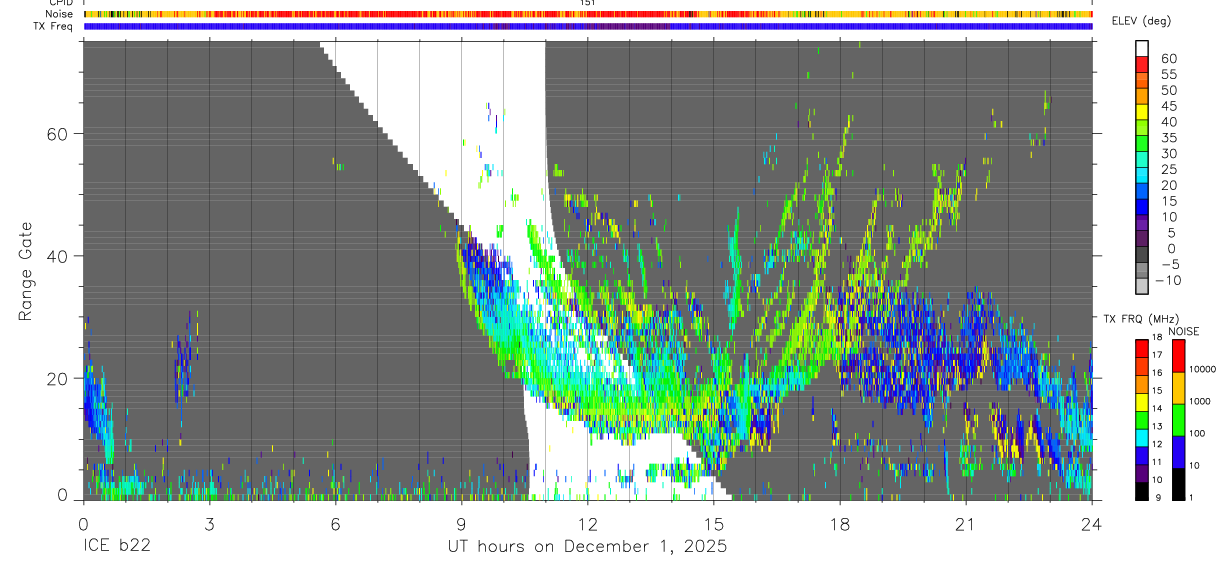The width and height of the screenshot is (1228, 567).
Task: Pick green NOISE swatch between 1000 and 100
Action: click(1180, 420)
